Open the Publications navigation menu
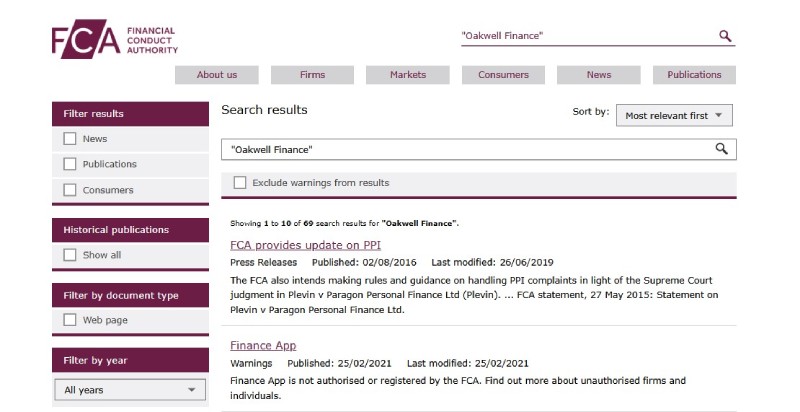This screenshot has width=800, height=412. (694, 75)
